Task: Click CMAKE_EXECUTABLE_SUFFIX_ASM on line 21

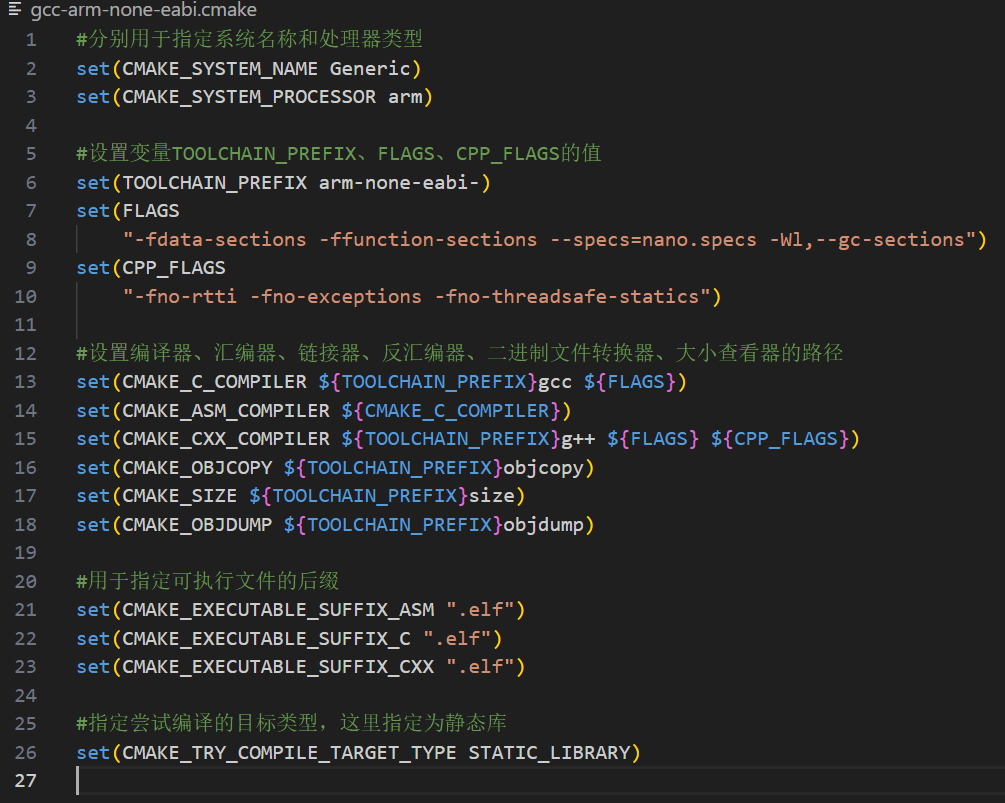Action: point(278,609)
